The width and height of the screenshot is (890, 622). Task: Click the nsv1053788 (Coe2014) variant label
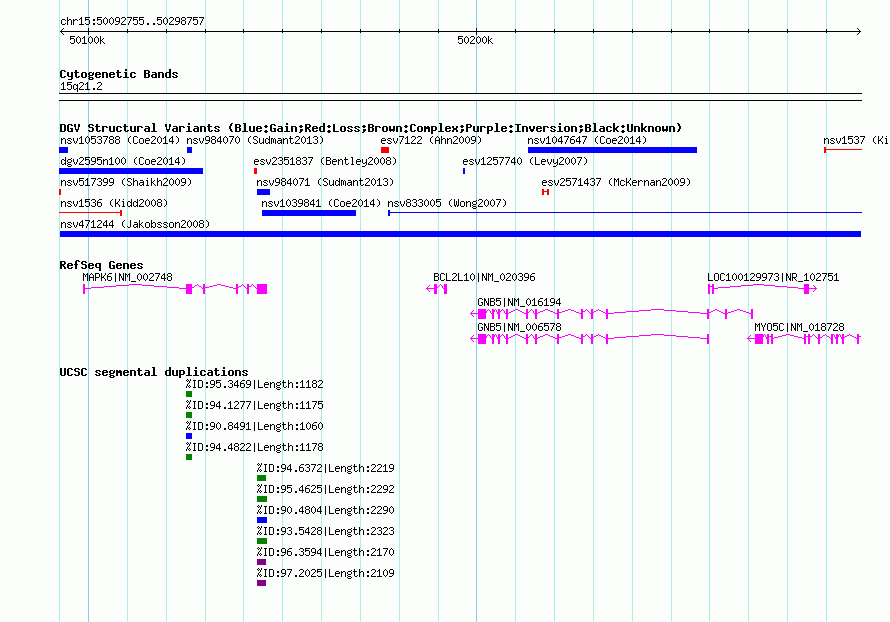click(x=120, y=140)
